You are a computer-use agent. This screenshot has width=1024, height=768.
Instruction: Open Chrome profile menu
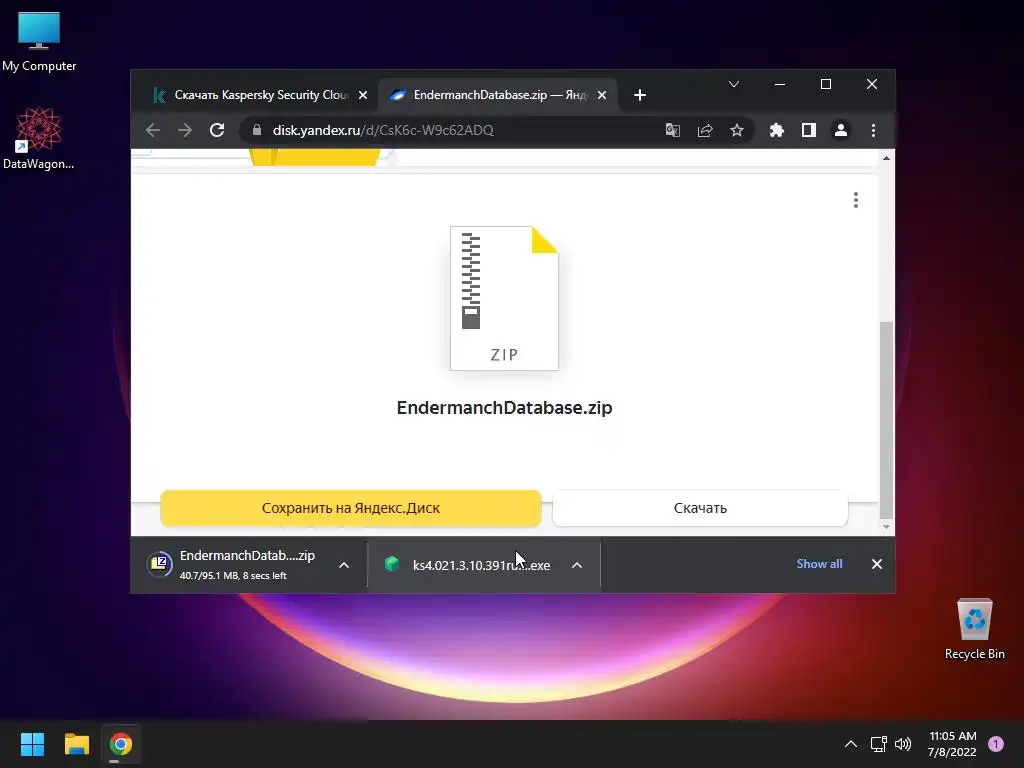click(x=841, y=131)
